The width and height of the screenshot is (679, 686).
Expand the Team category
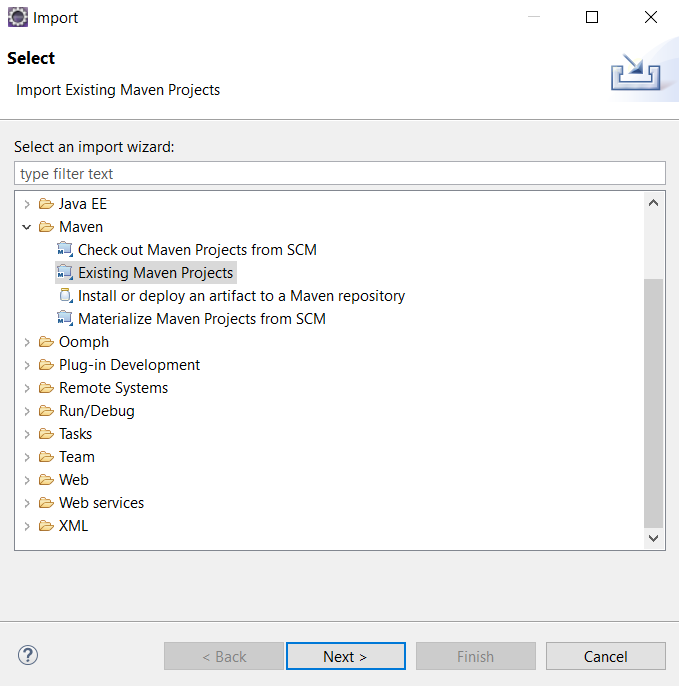coord(27,457)
